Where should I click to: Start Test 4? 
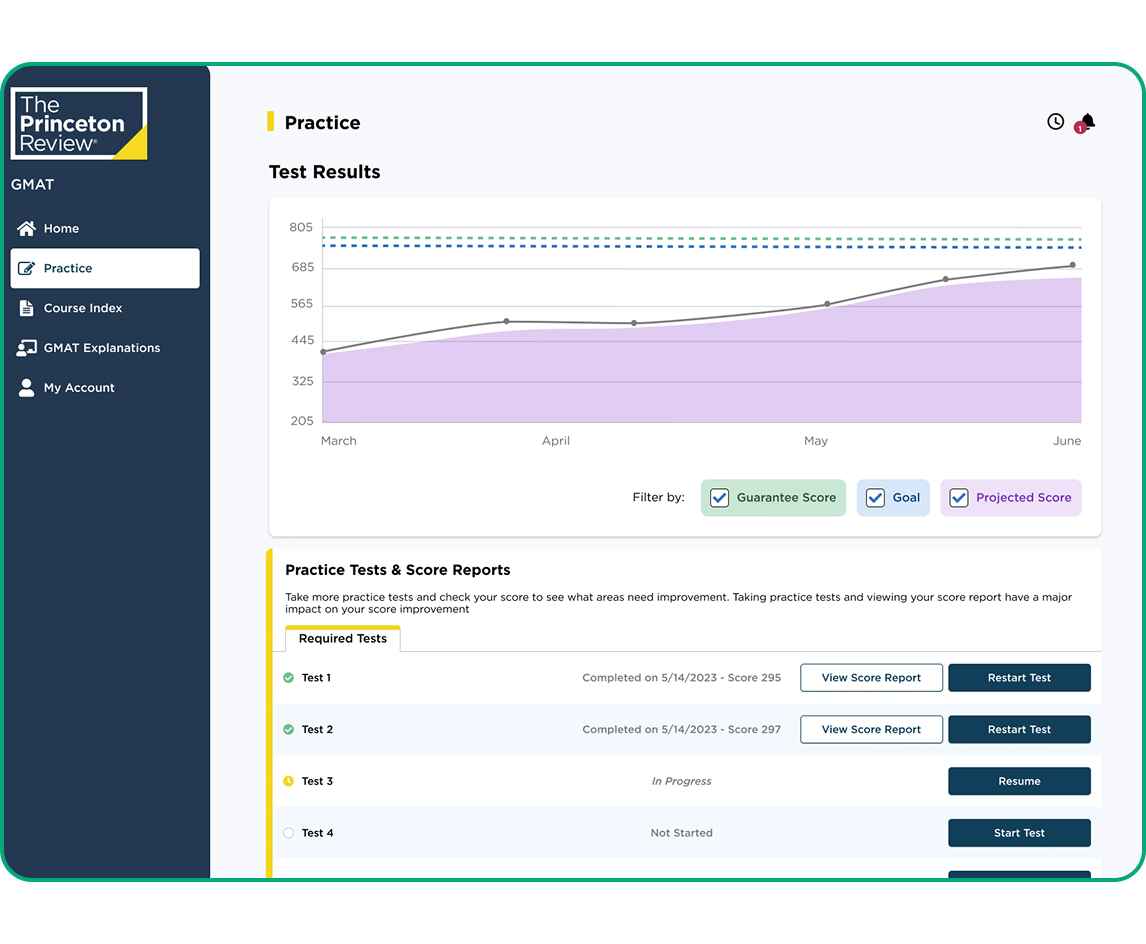[x=1019, y=833]
